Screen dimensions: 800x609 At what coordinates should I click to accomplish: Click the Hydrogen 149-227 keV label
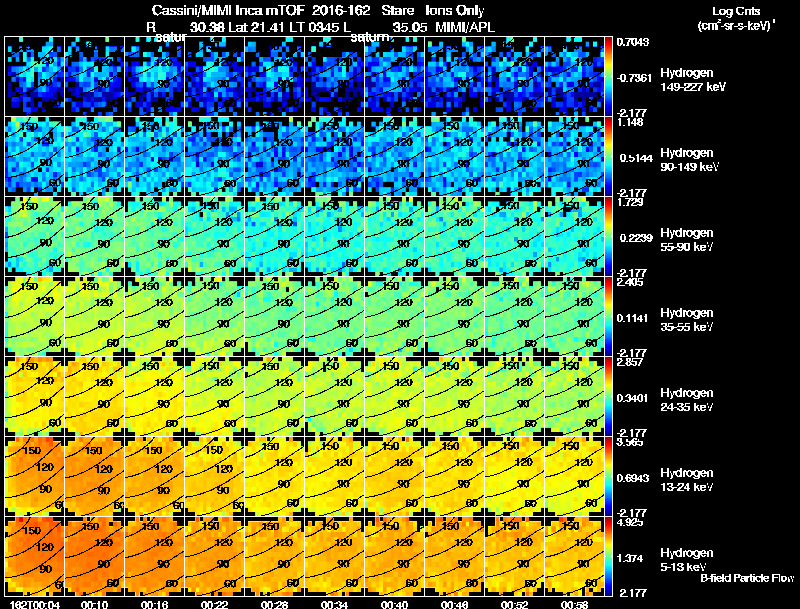(x=693, y=80)
